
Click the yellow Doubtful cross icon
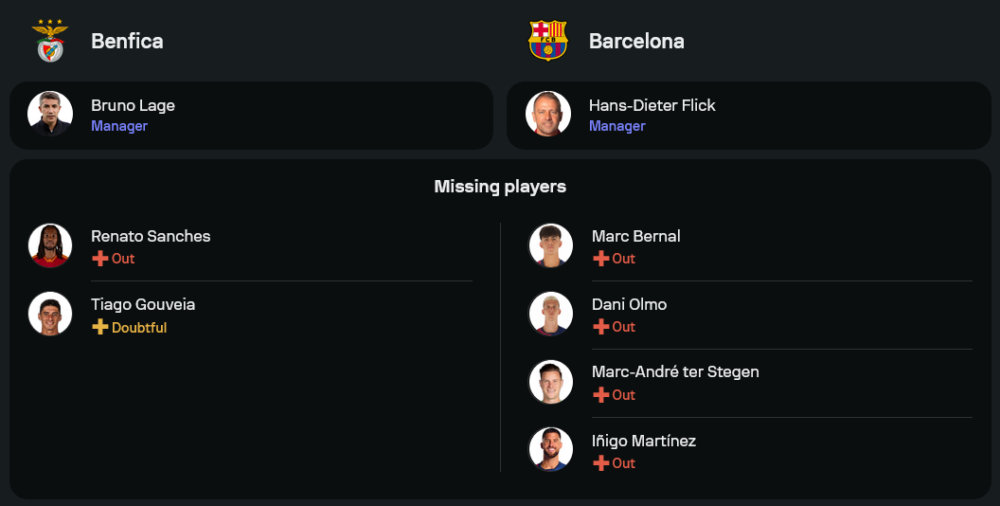[100, 328]
